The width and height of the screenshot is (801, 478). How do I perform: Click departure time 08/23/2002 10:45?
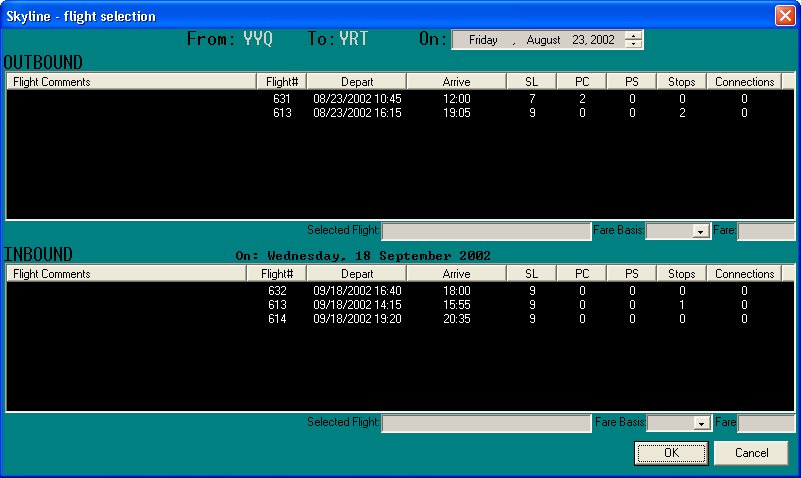pyautogui.click(x=357, y=99)
